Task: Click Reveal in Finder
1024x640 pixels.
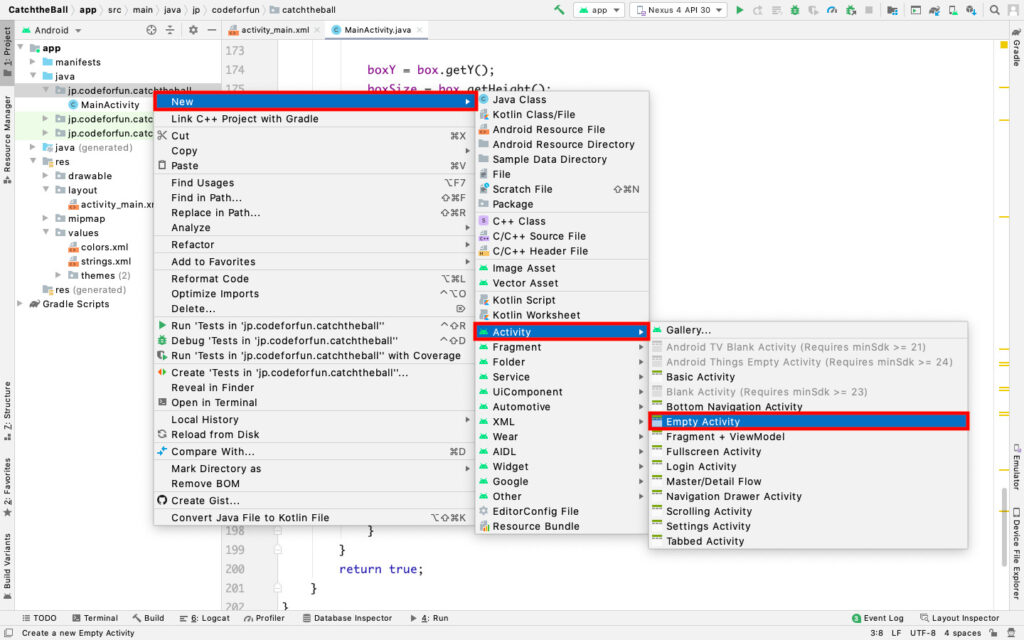Action: [x=315, y=387]
